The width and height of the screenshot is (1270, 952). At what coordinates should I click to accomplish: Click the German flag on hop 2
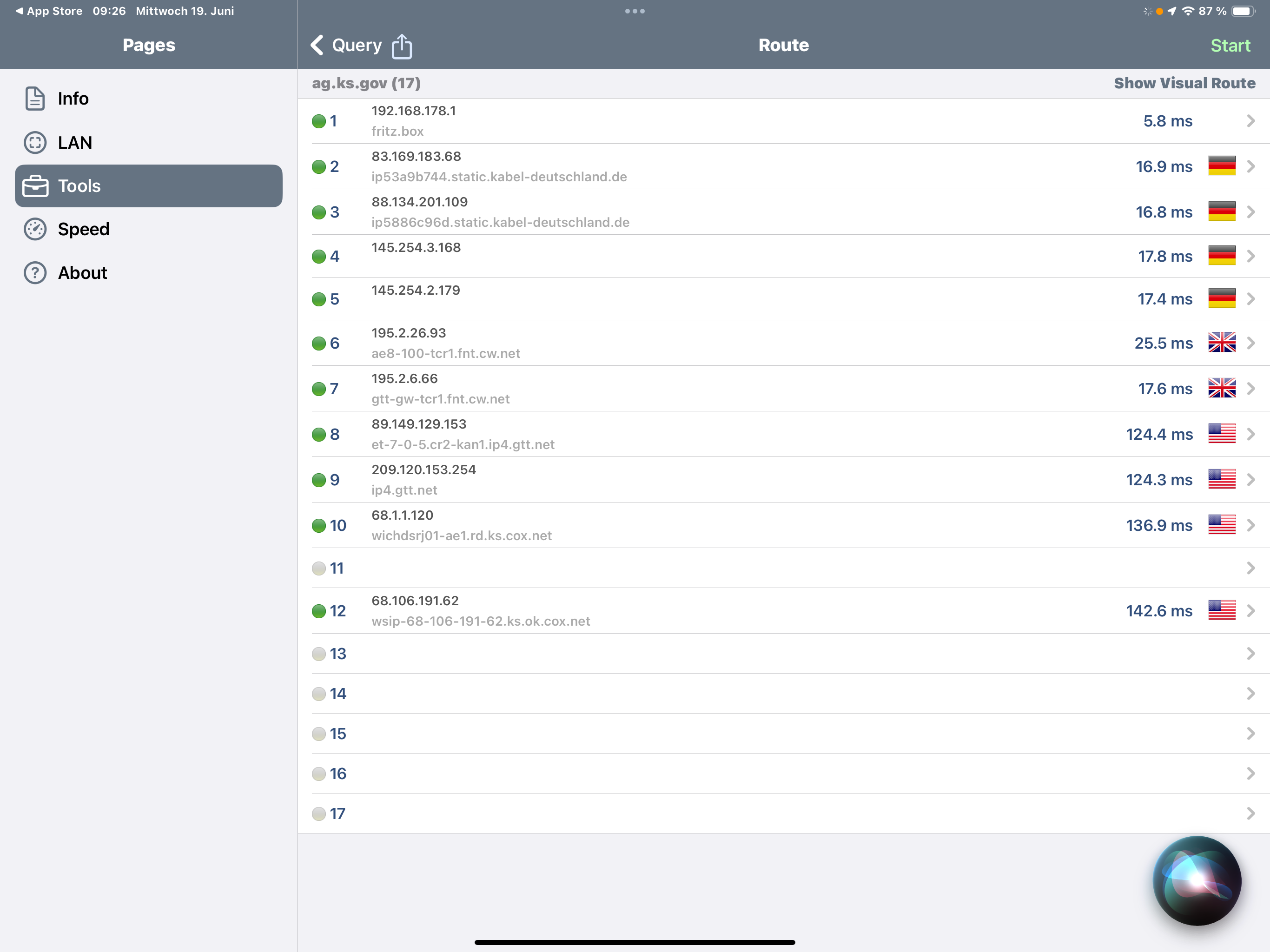coord(1221,166)
